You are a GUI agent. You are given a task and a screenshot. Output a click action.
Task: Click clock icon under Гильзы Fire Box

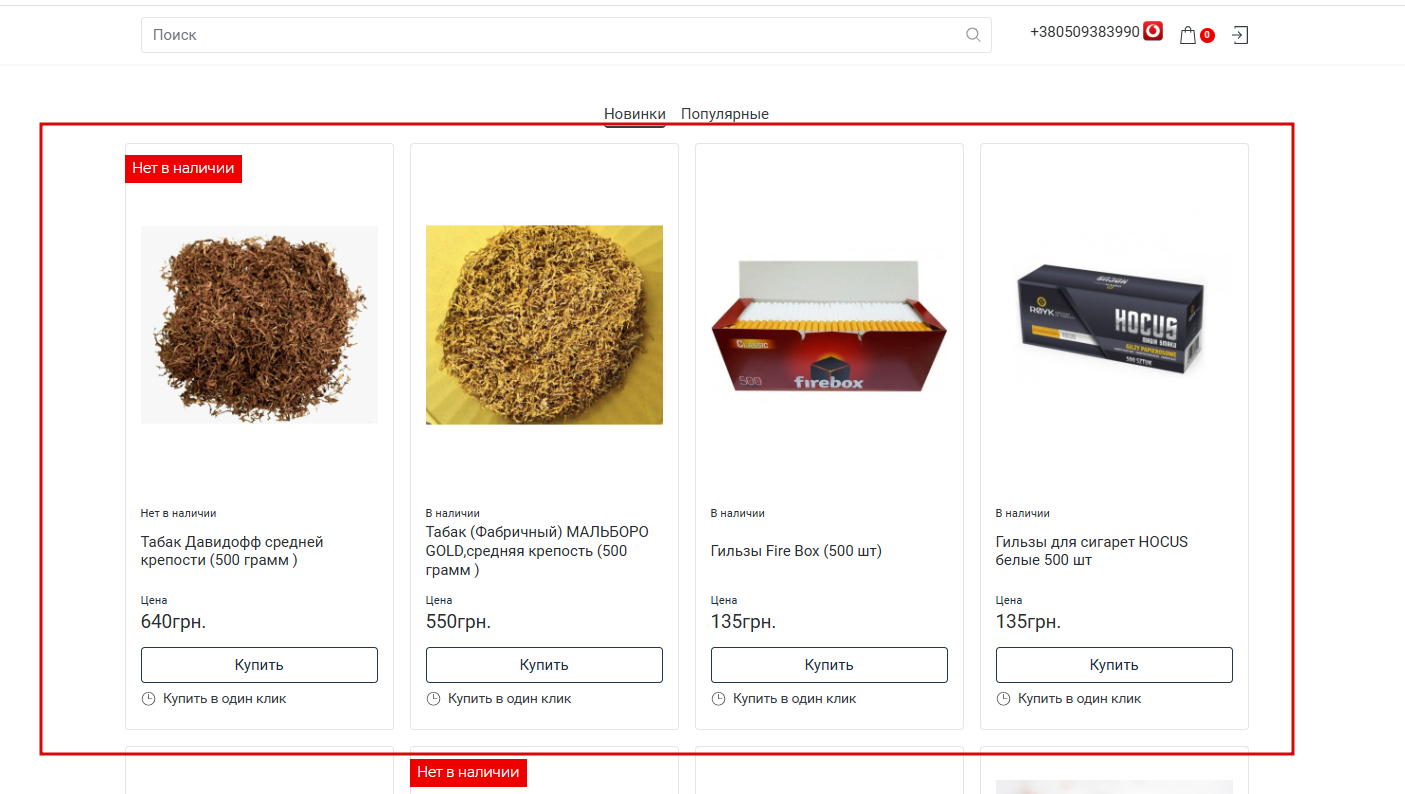(x=718, y=699)
